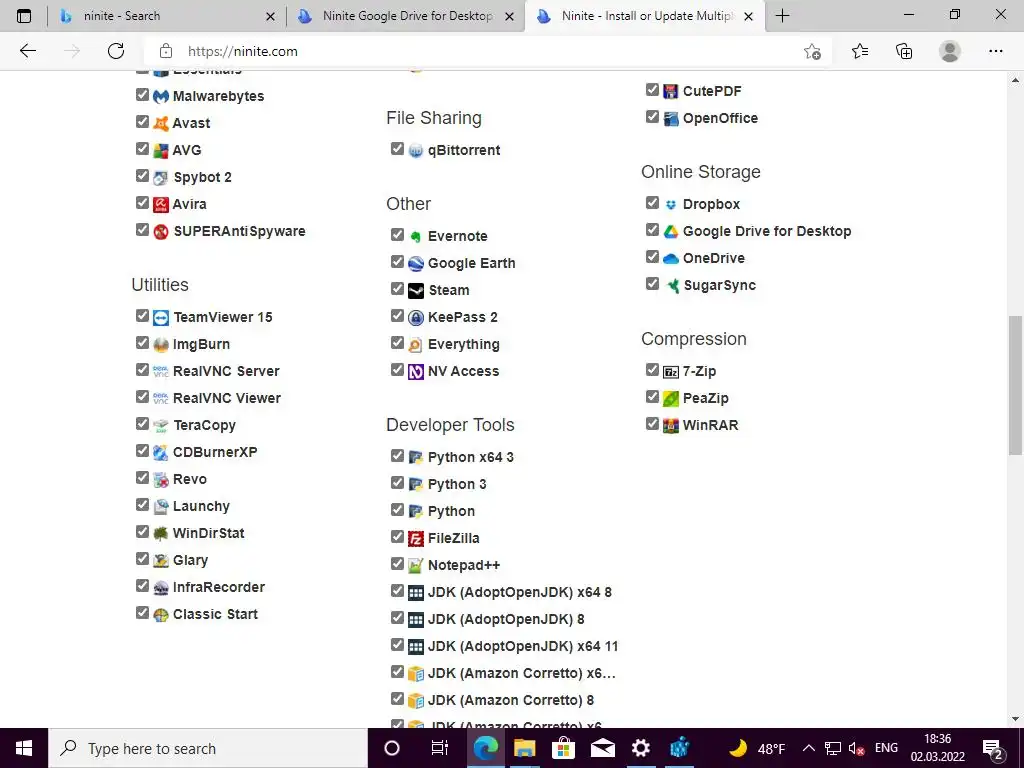The height and width of the screenshot is (768, 1024).
Task: Open the browser profile menu
Action: [950, 51]
